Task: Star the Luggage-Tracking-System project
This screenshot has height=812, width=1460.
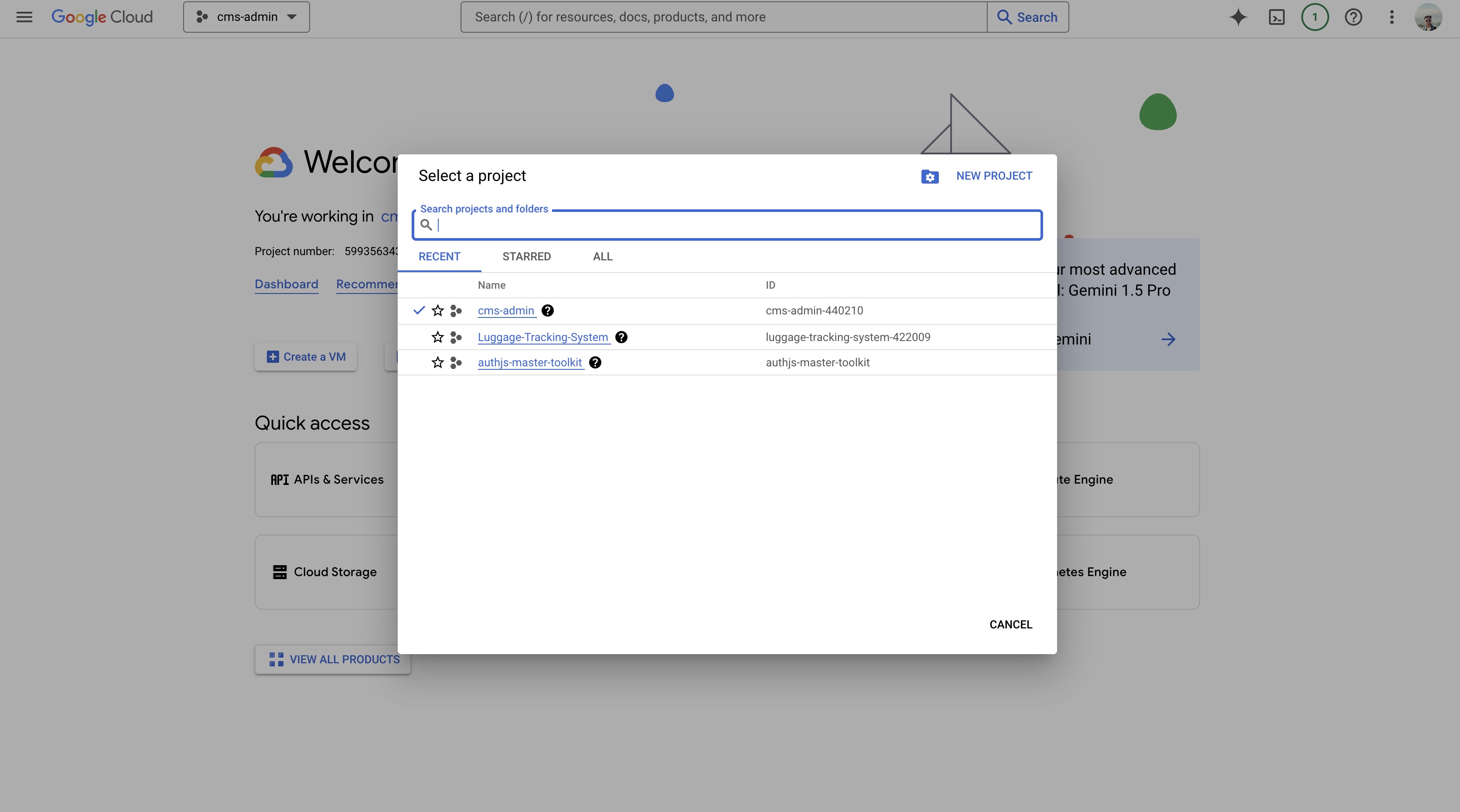Action: (437, 337)
